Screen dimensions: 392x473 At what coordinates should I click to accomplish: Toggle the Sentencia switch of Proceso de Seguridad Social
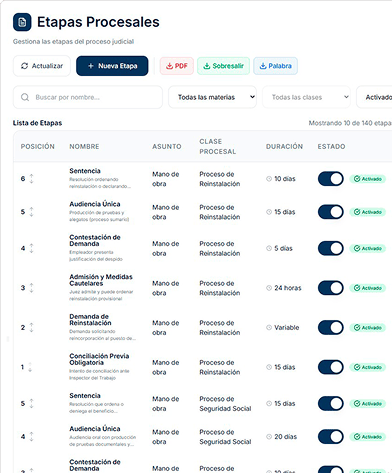(x=331, y=403)
